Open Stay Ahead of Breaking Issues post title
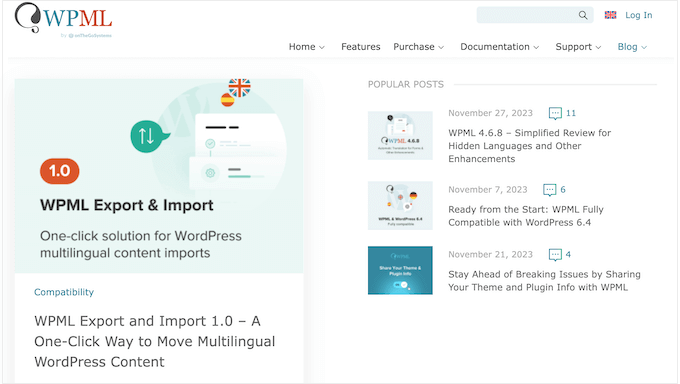The image size is (680, 384). coord(544,281)
